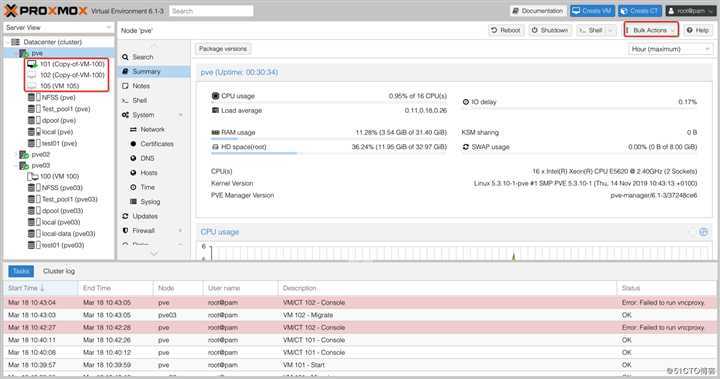Screen dimensions: 720x379
Task: Click the top Search input field
Action: coord(211,11)
